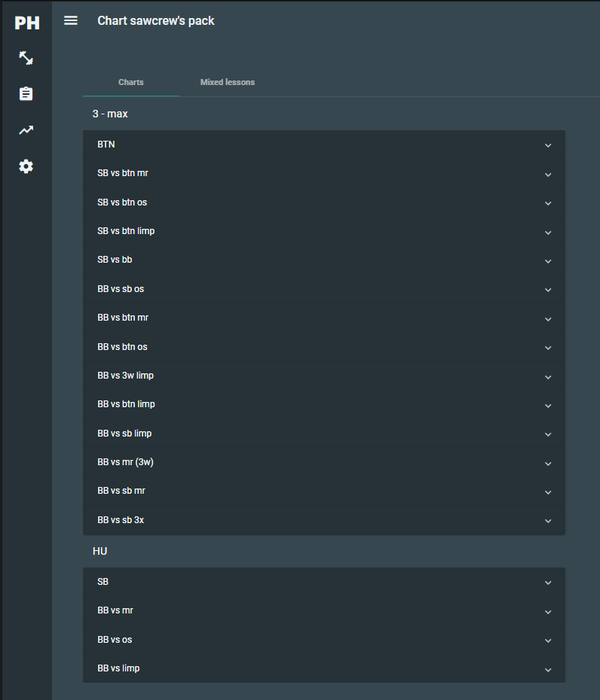Expand the HU SB row chevron
This screenshot has height=700, width=600.
pyautogui.click(x=548, y=583)
